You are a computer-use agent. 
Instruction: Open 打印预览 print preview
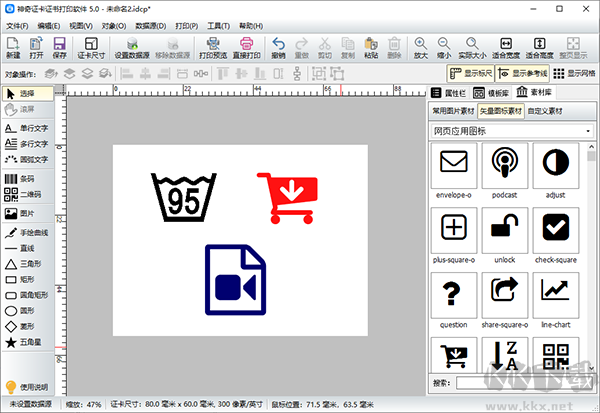(213, 48)
